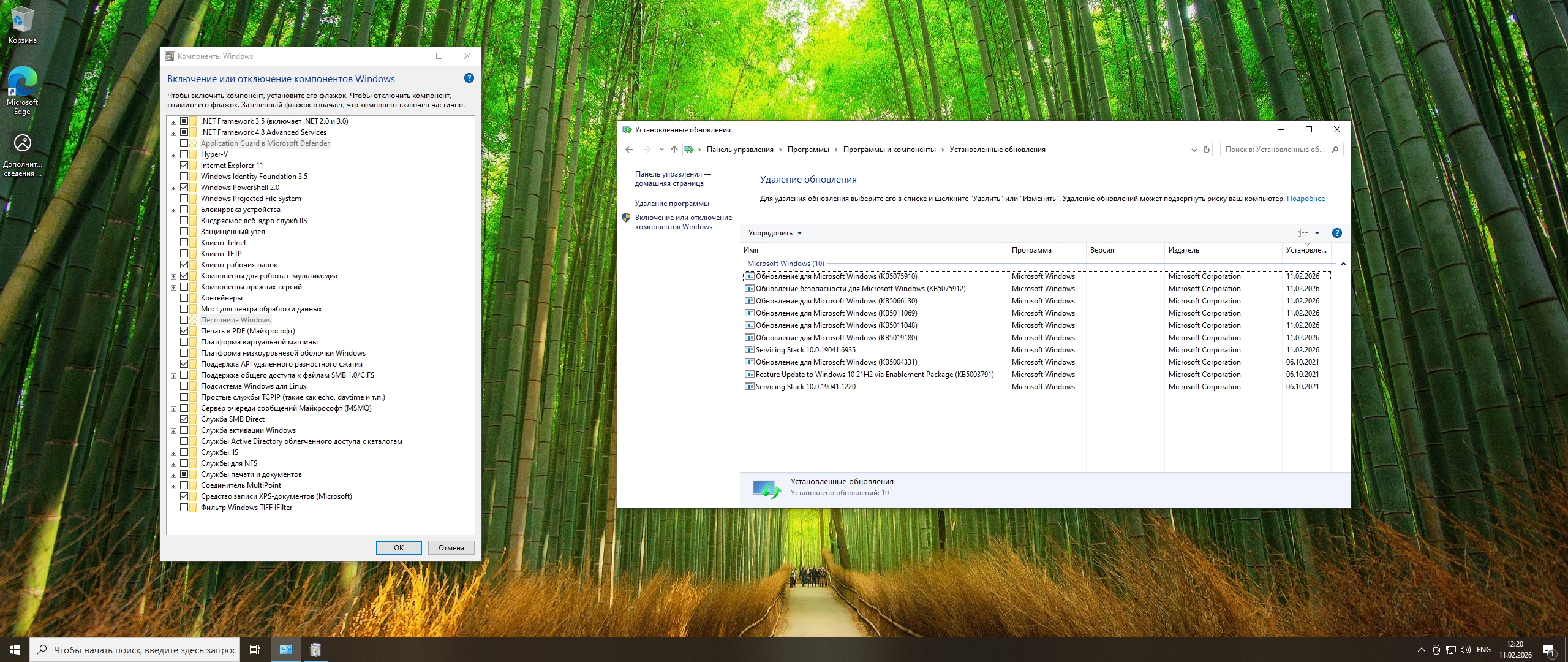This screenshot has width=1568, height=662.
Task: Click the up-arrow navigation icon
Action: 674,150
